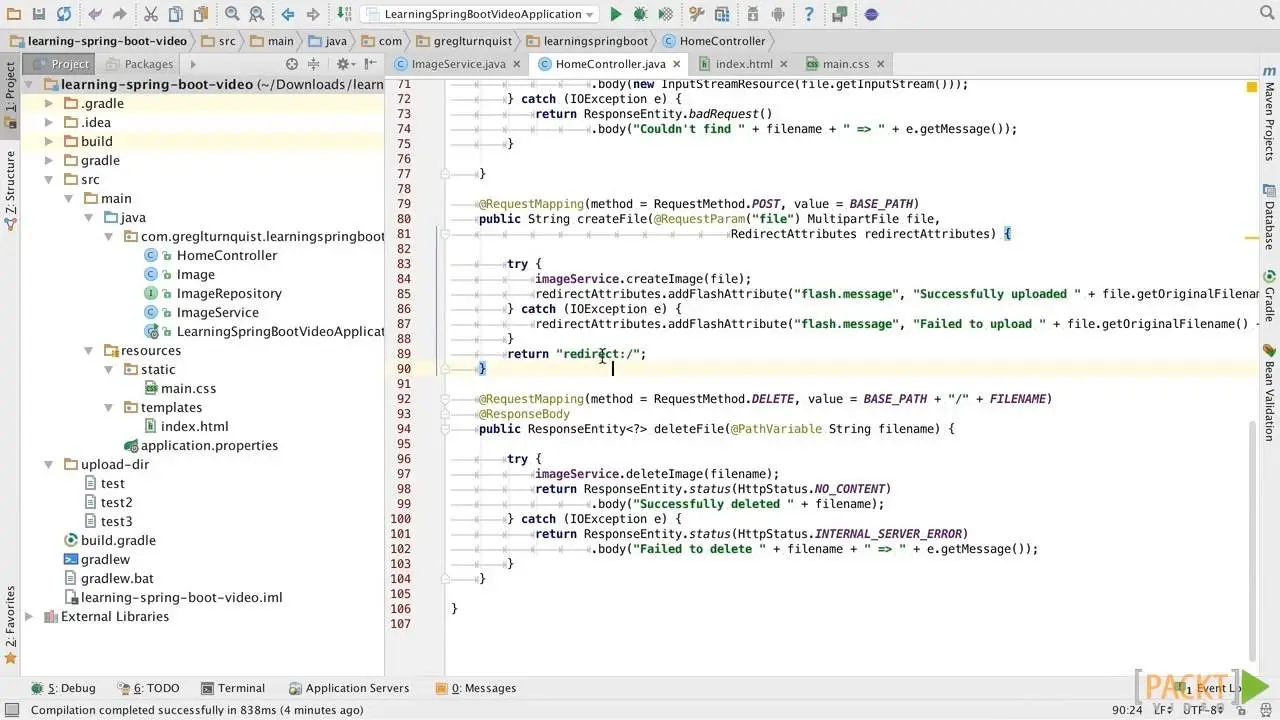This screenshot has width=1280, height=720.
Task: Collapse the upload-dir folder
Action: tap(49, 464)
